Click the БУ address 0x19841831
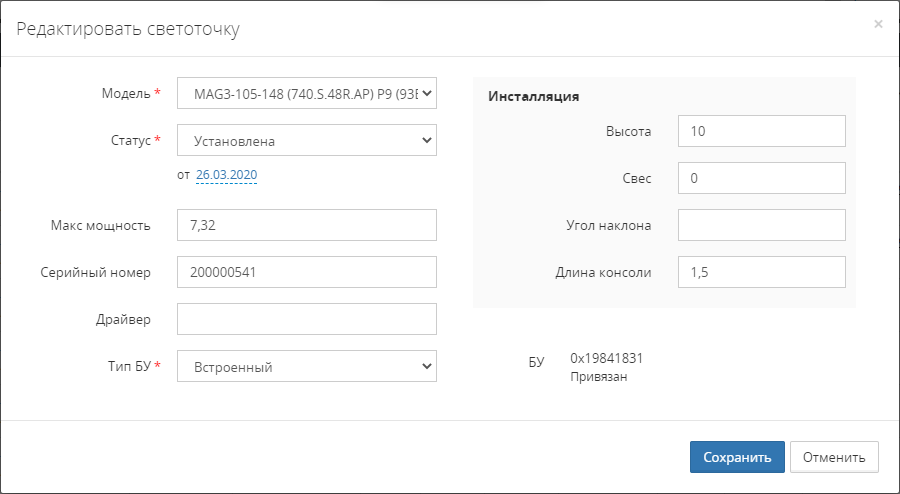Screen dimensions: 900x494 pyautogui.click(x=606, y=358)
